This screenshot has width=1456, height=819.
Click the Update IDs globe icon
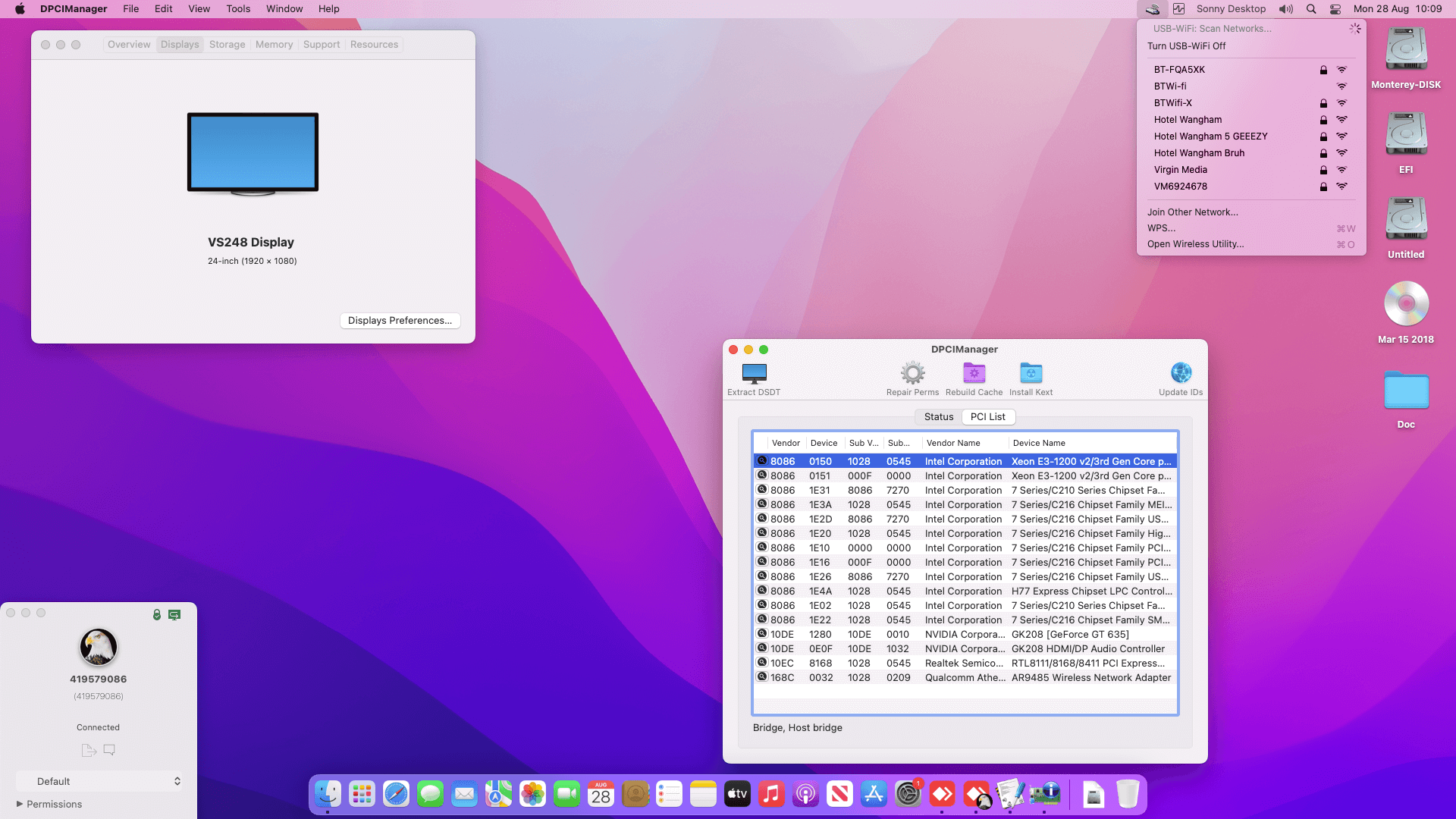[1180, 373]
